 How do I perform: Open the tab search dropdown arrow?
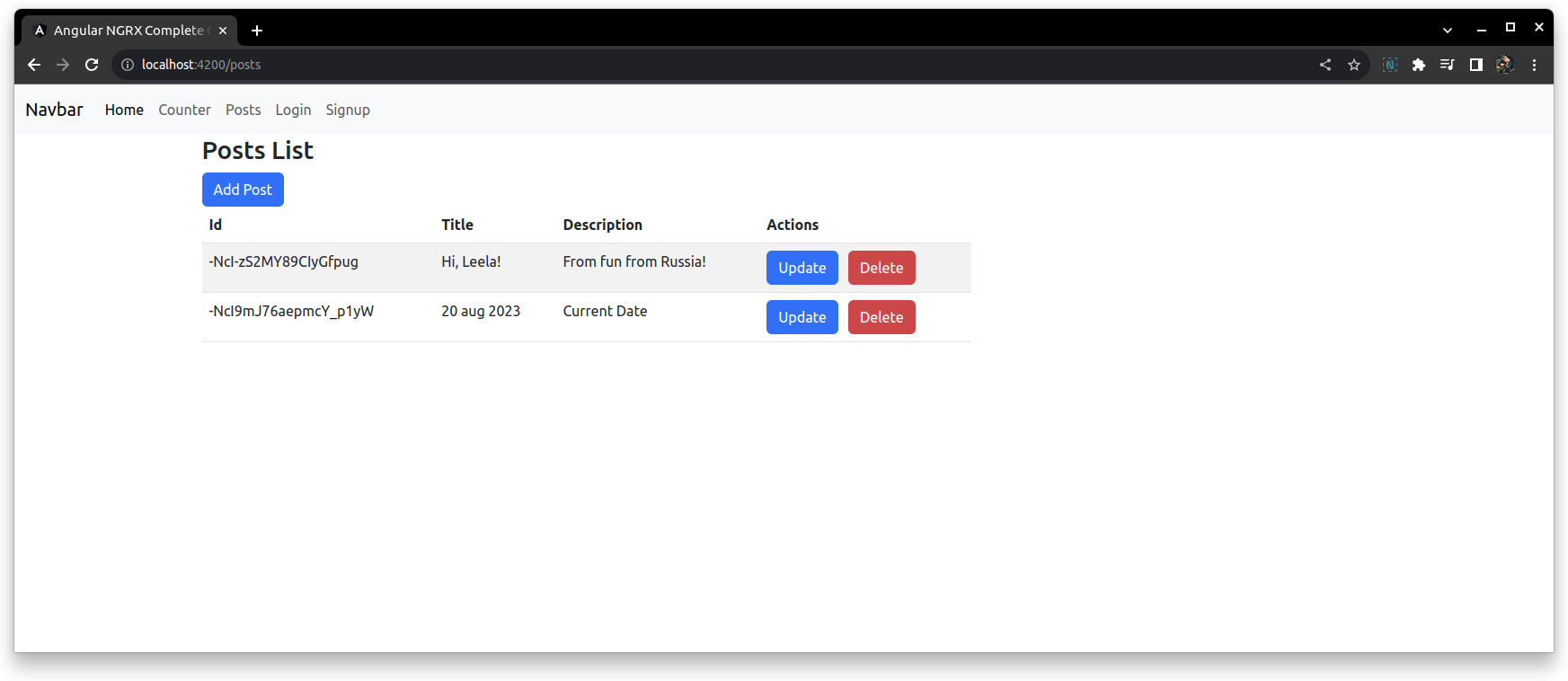[x=1448, y=31]
